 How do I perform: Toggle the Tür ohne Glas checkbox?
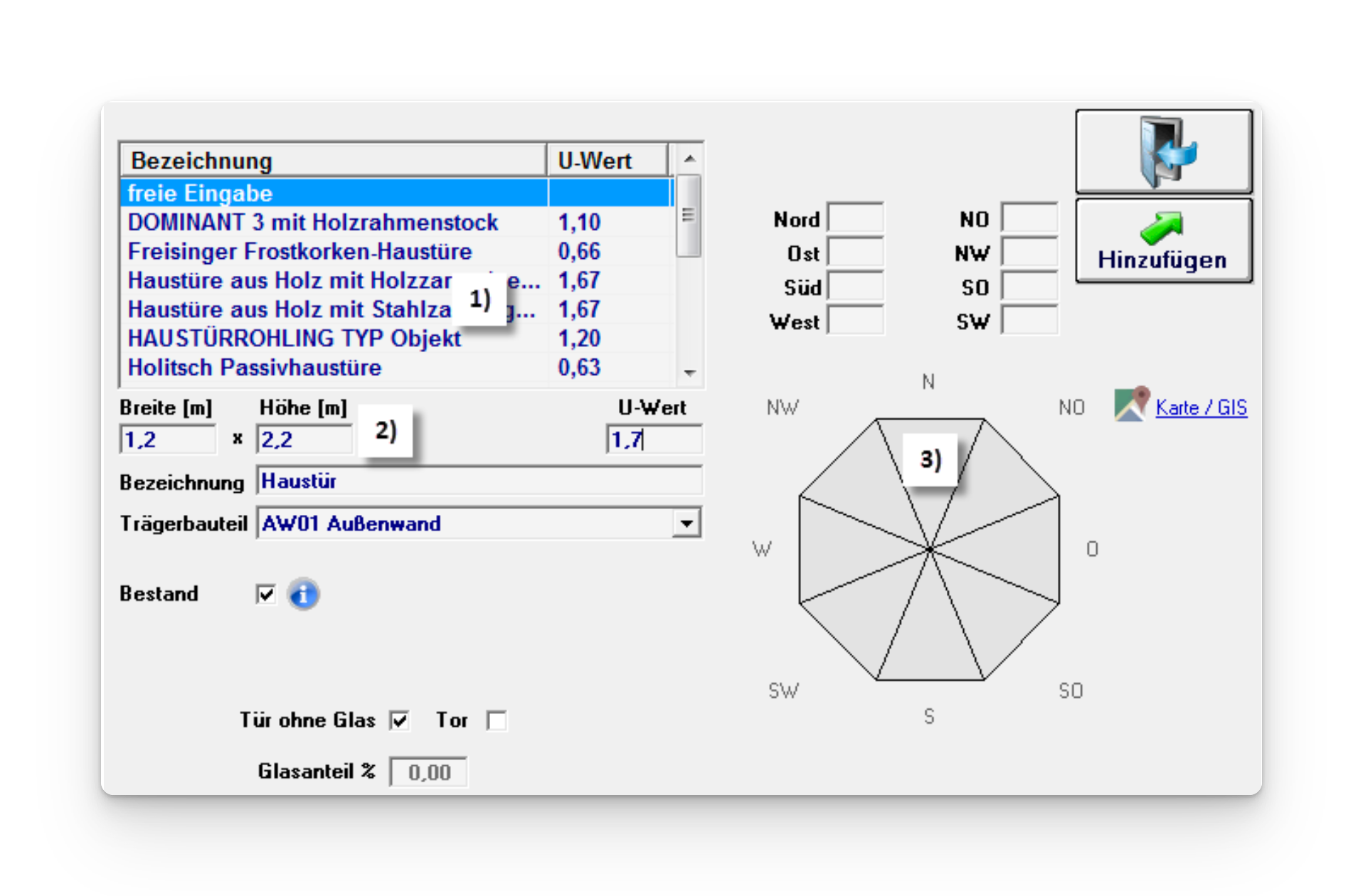(x=400, y=720)
